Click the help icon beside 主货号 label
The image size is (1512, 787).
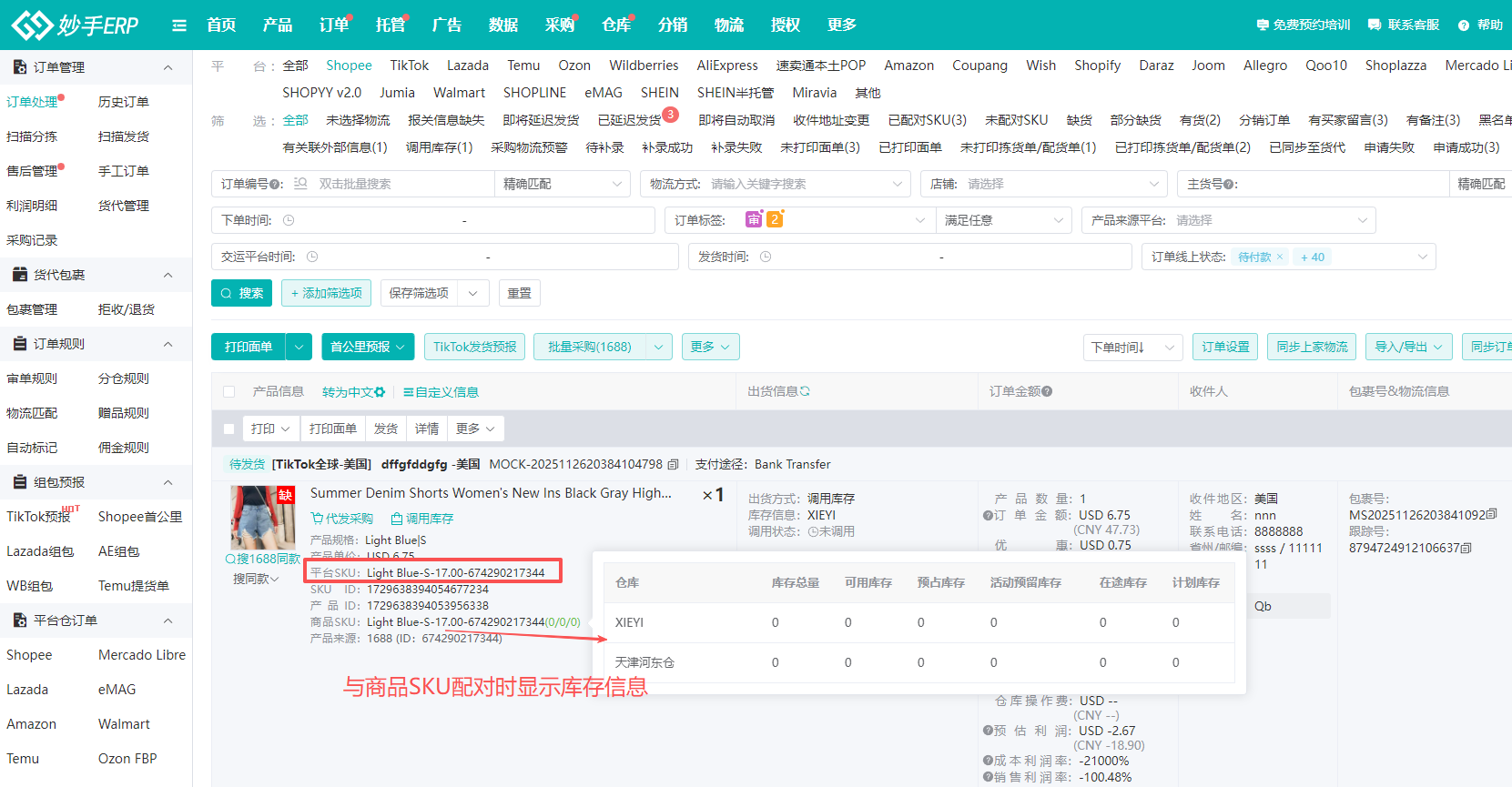(1228, 185)
